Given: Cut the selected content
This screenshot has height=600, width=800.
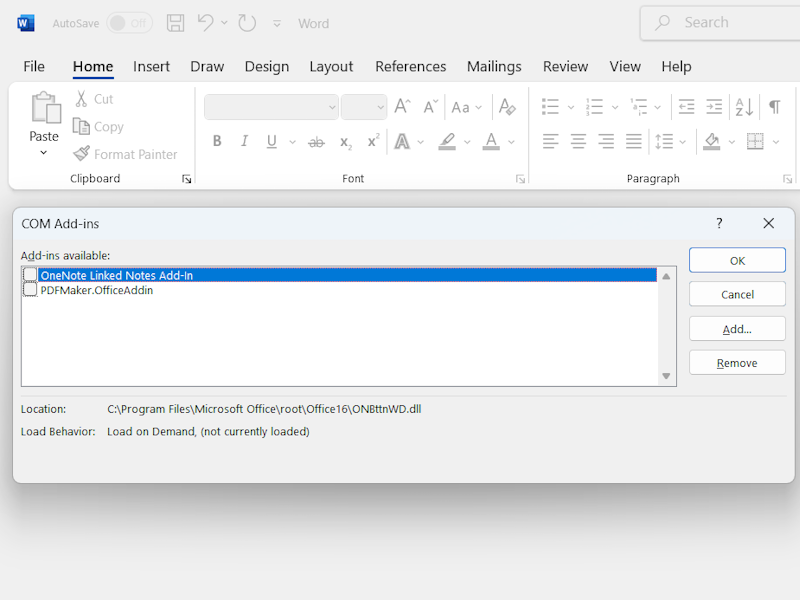Looking at the screenshot, I should [x=96, y=99].
